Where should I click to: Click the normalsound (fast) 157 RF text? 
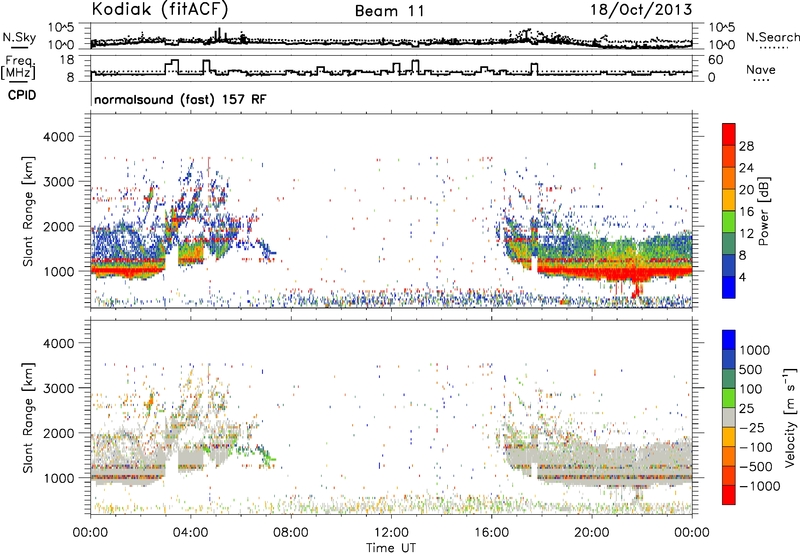tap(180, 99)
